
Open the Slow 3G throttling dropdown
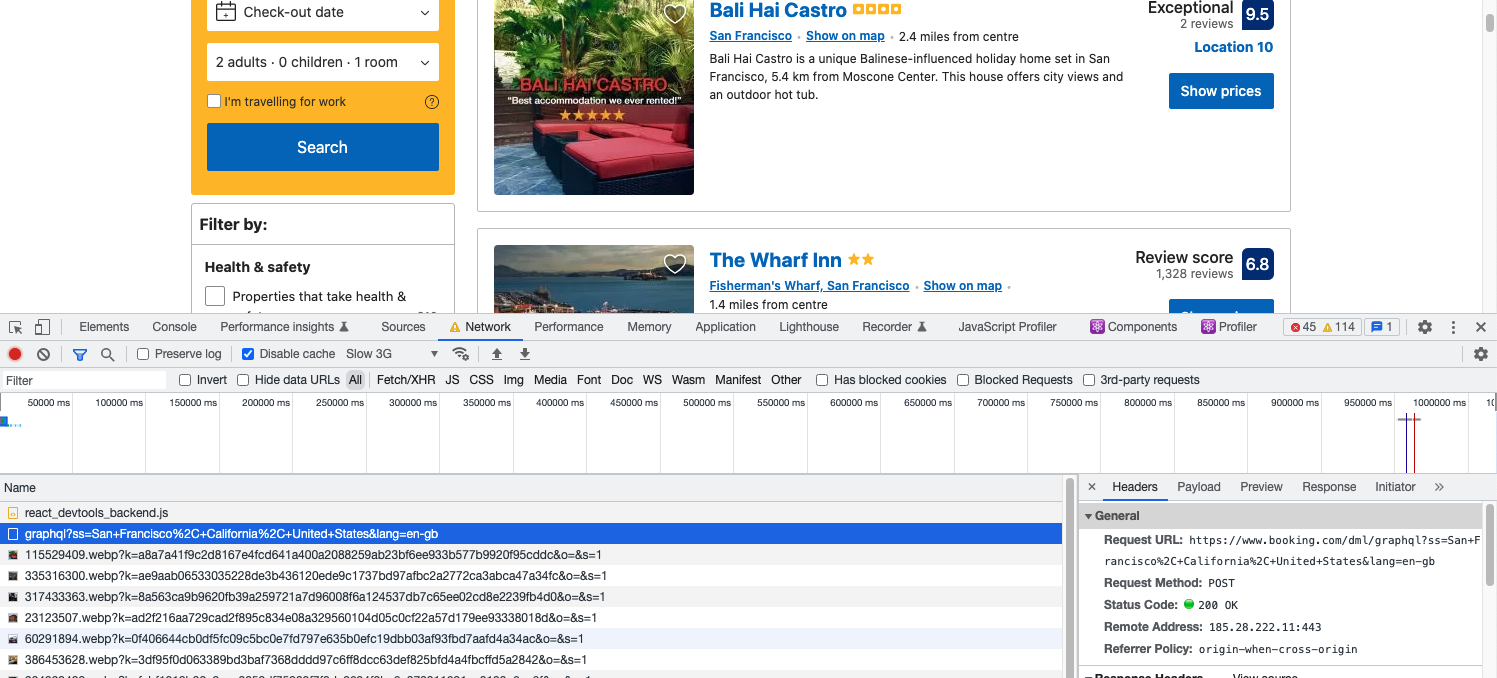pos(389,353)
